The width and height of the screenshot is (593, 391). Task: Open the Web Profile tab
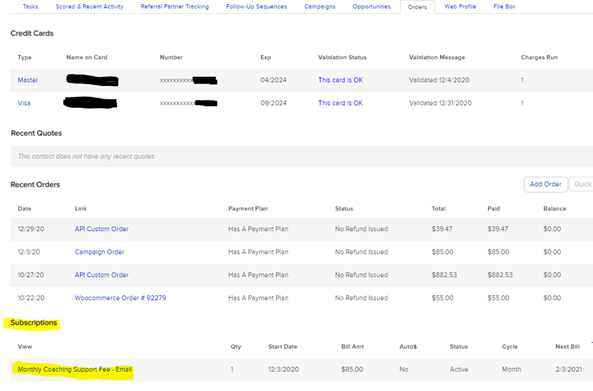(x=460, y=6)
